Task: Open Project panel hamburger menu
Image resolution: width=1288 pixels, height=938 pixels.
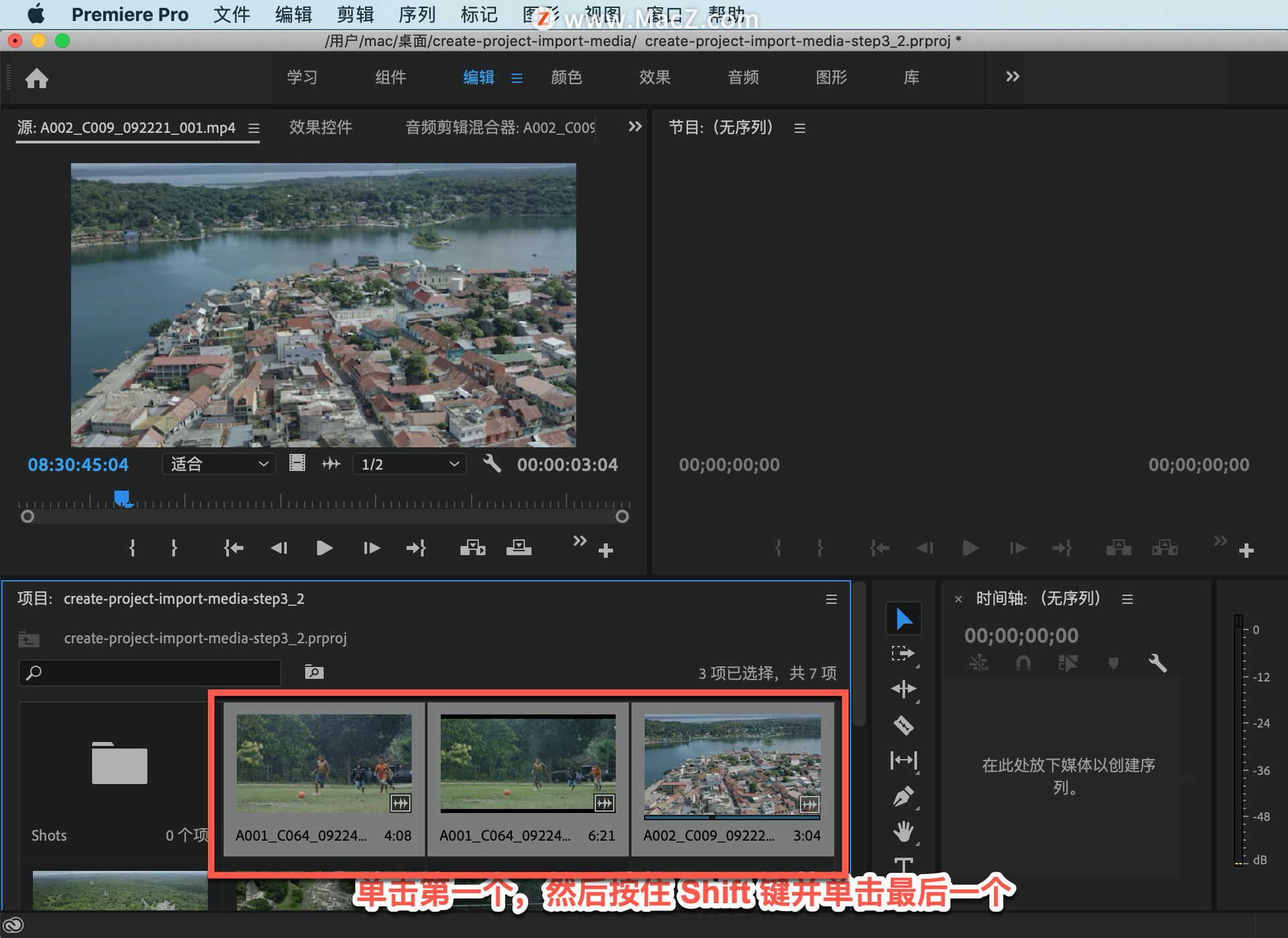Action: coord(831,599)
